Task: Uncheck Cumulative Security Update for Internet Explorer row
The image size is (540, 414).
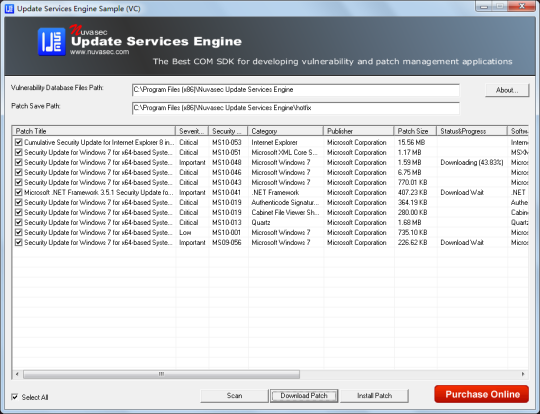Action: (x=19, y=142)
